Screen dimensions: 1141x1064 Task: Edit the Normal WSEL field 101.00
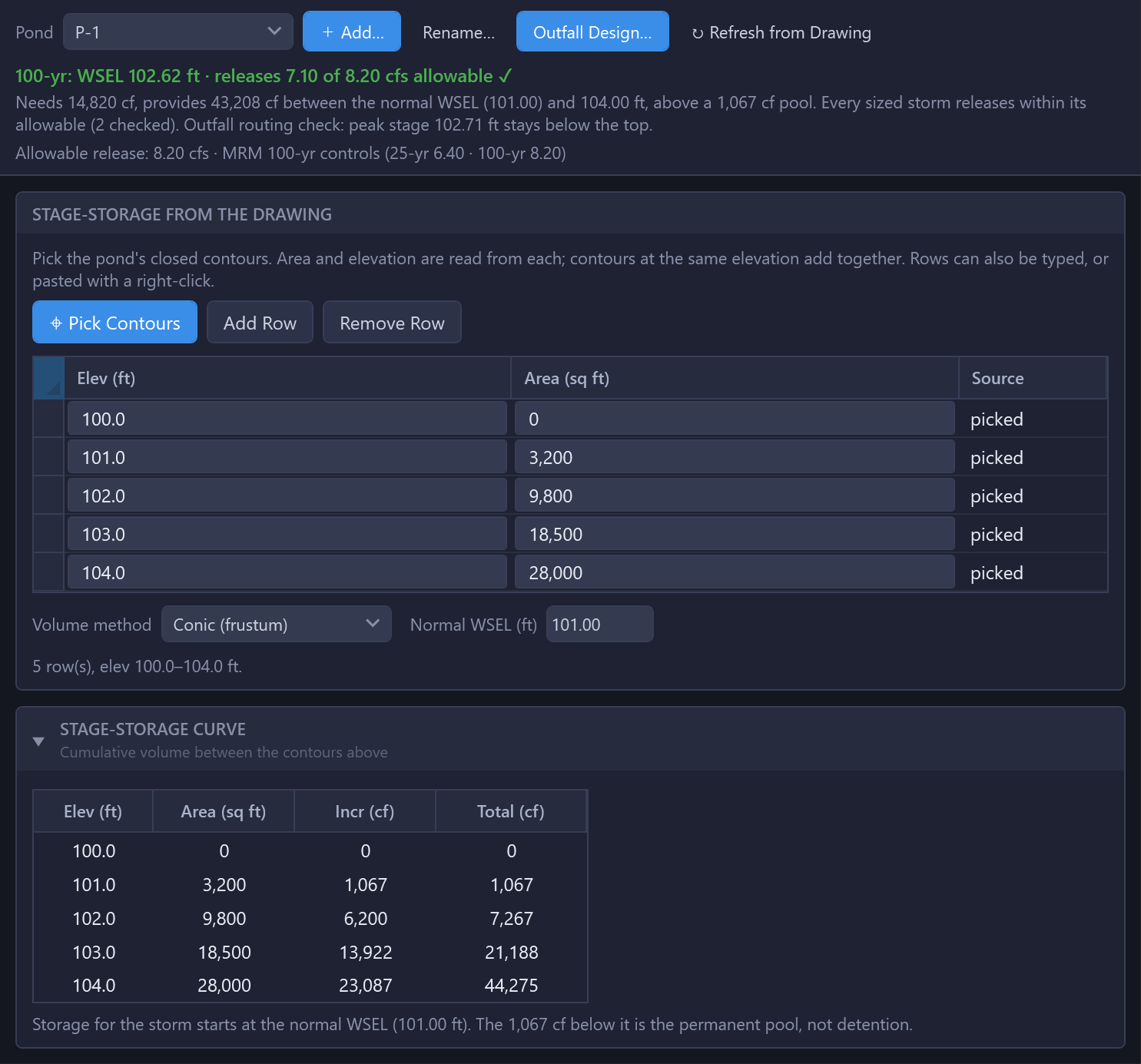click(599, 624)
